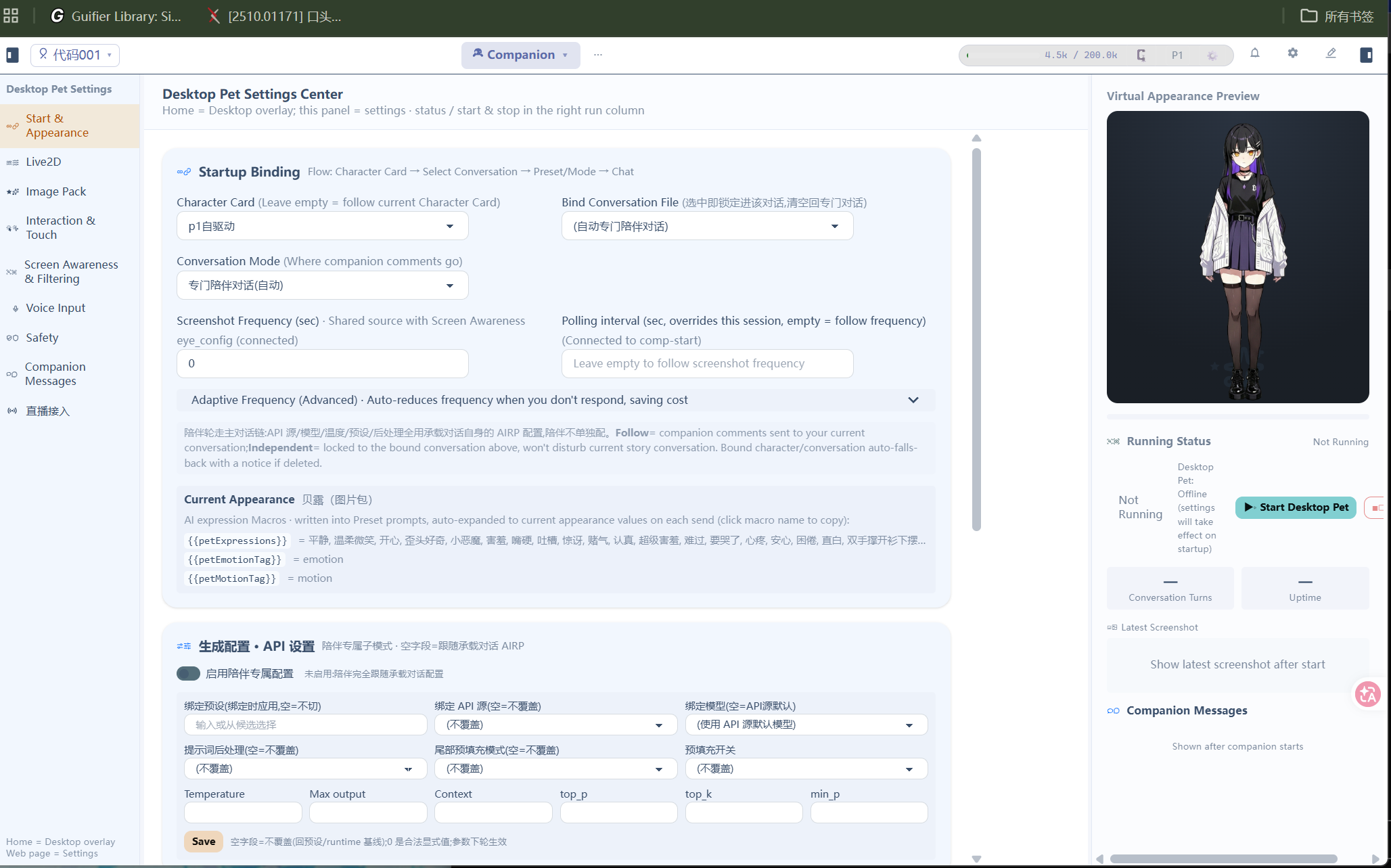1391x868 pixels.
Task: Toggle the right sidebar panel icon
Action: [x=1366, y=55]
